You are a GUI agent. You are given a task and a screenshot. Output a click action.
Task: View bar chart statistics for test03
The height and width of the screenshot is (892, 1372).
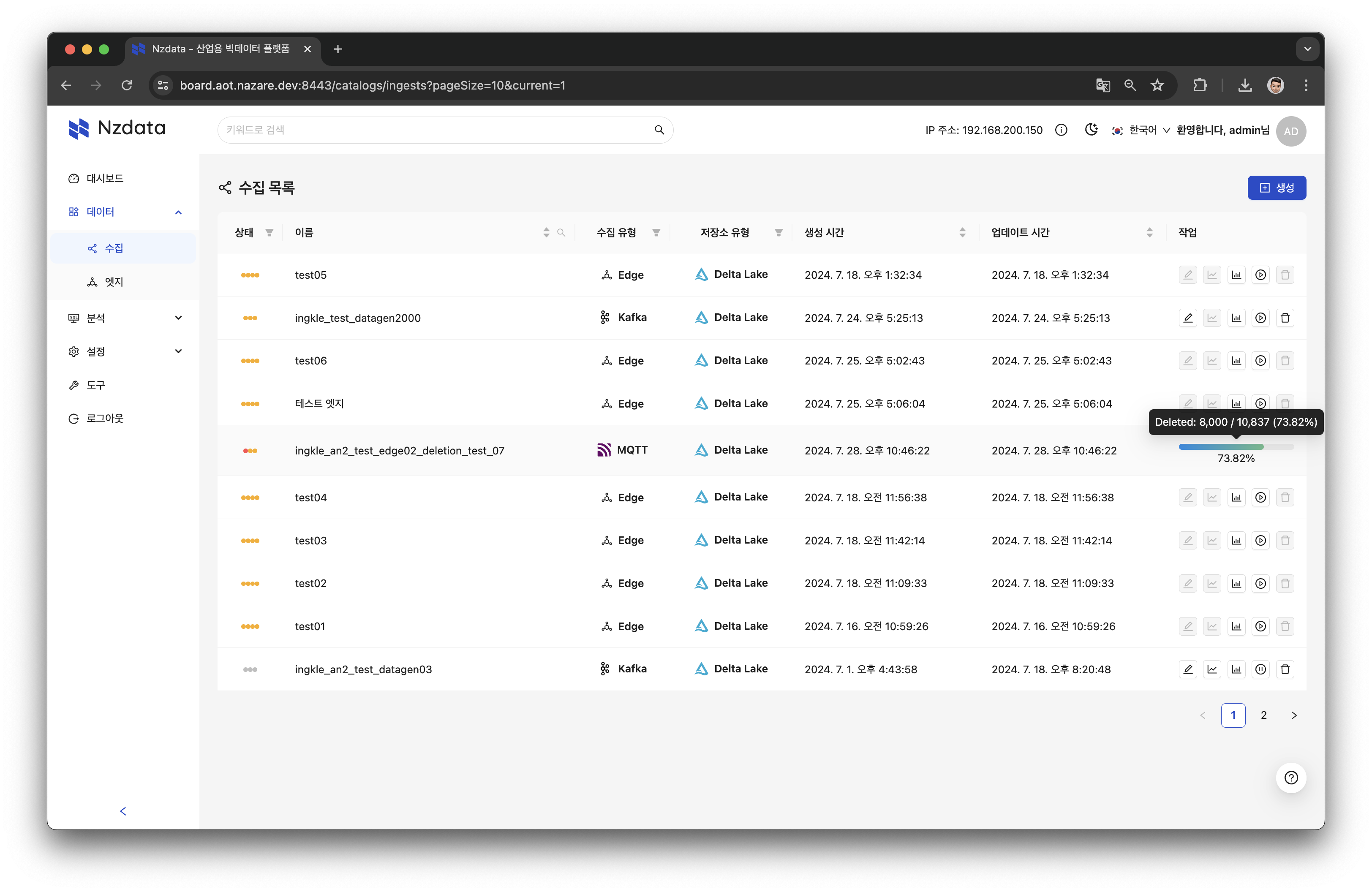[x=1236, y=541]
